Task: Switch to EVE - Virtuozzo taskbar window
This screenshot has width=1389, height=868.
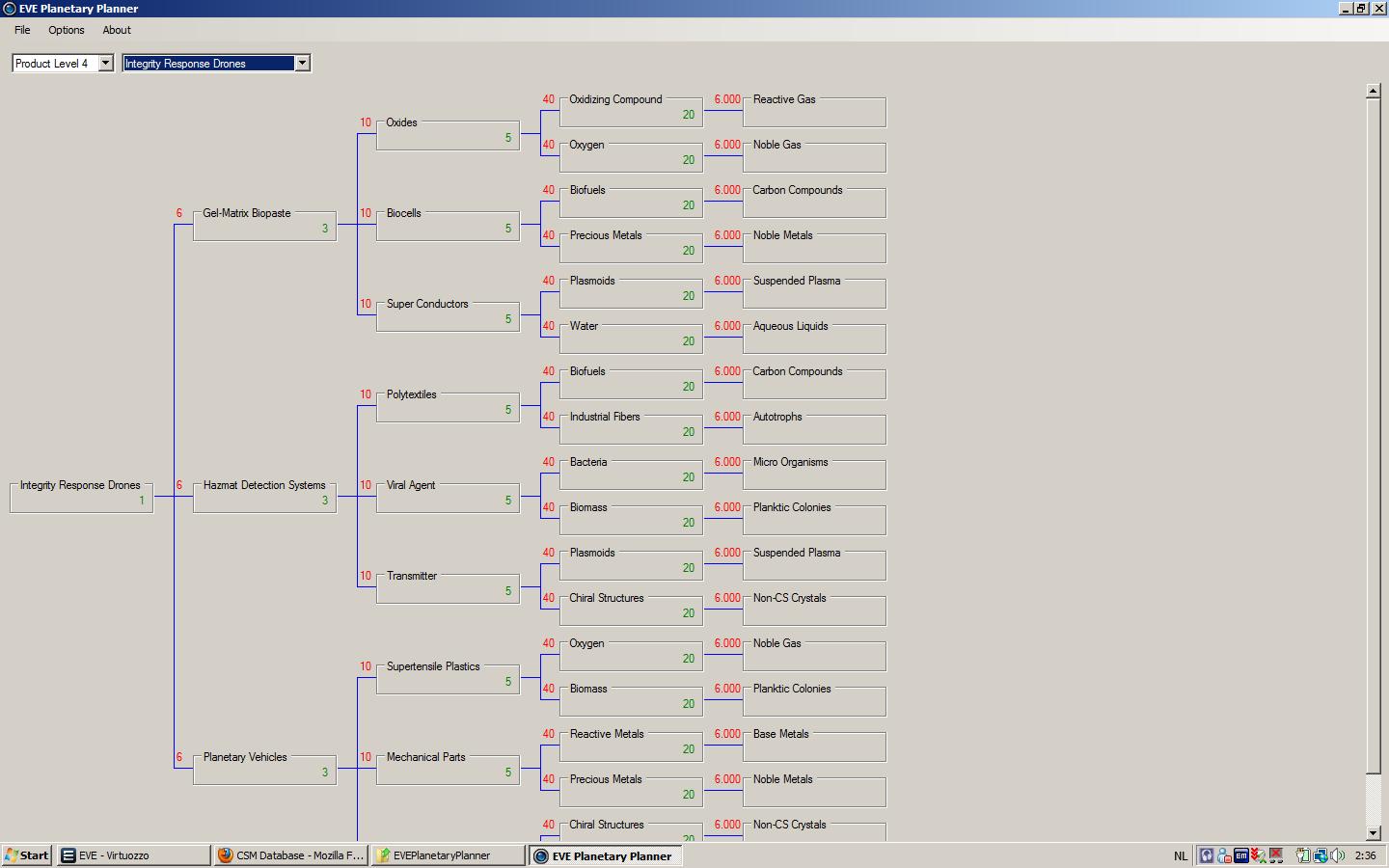Action: 133,855
